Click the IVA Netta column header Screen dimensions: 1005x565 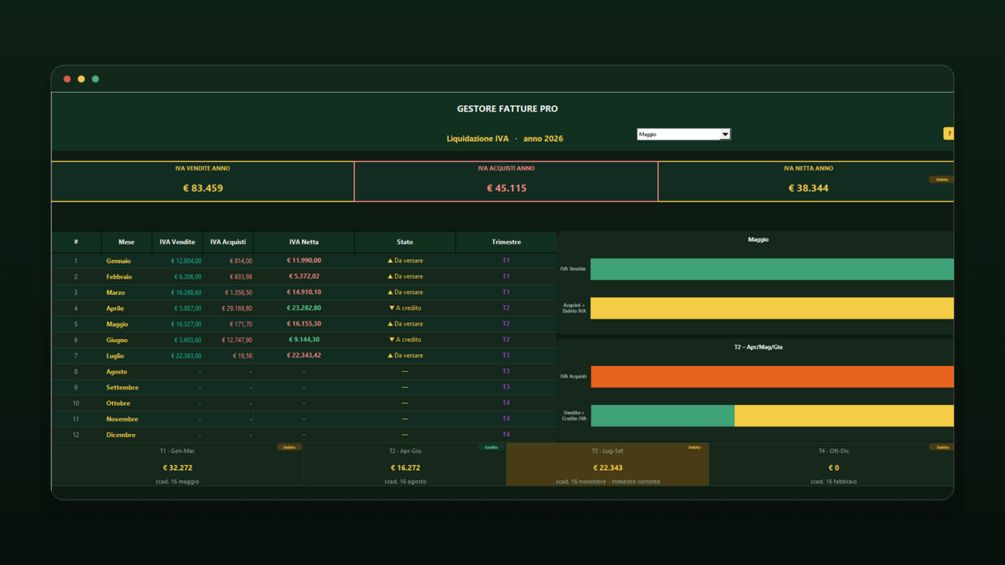(x=304, y=242)
